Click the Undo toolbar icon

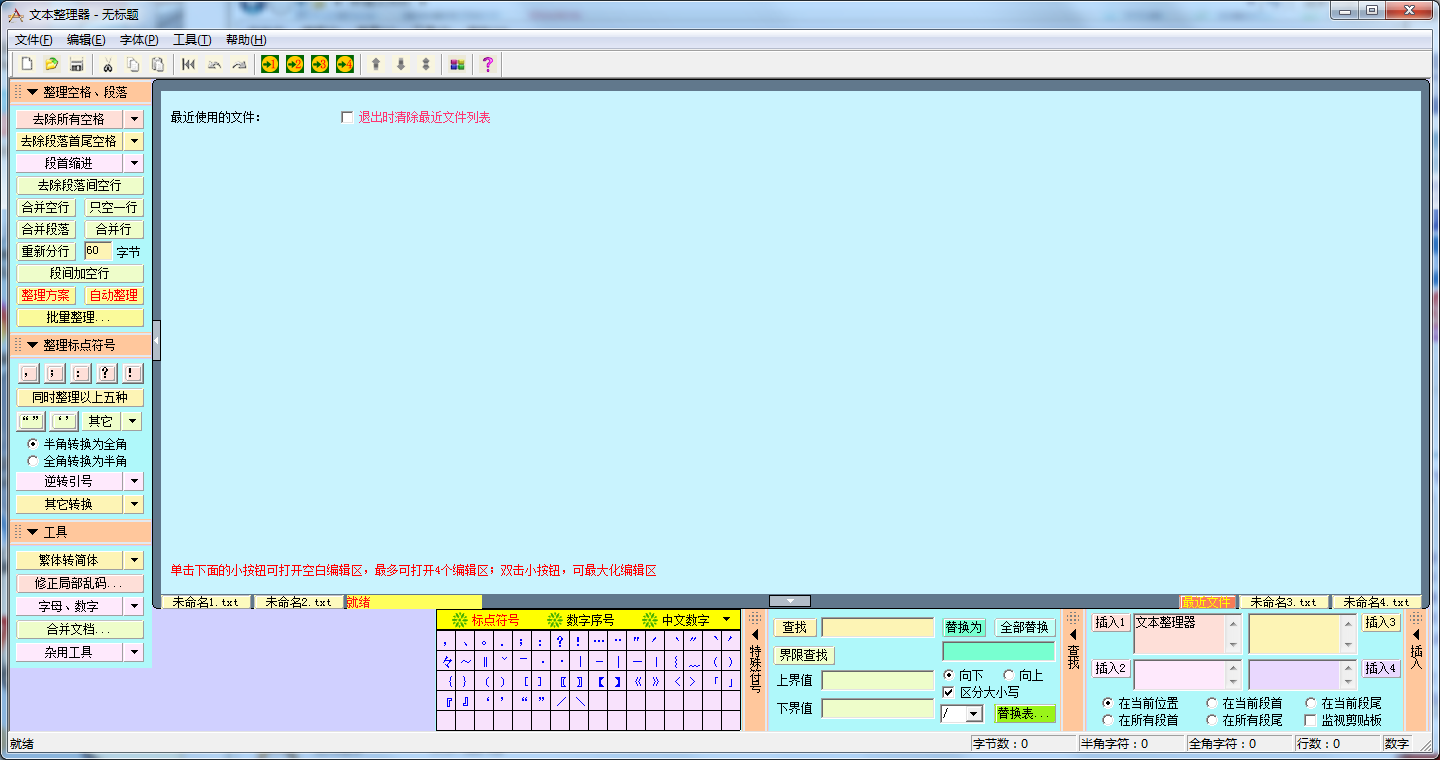click(x=214, y=64)
